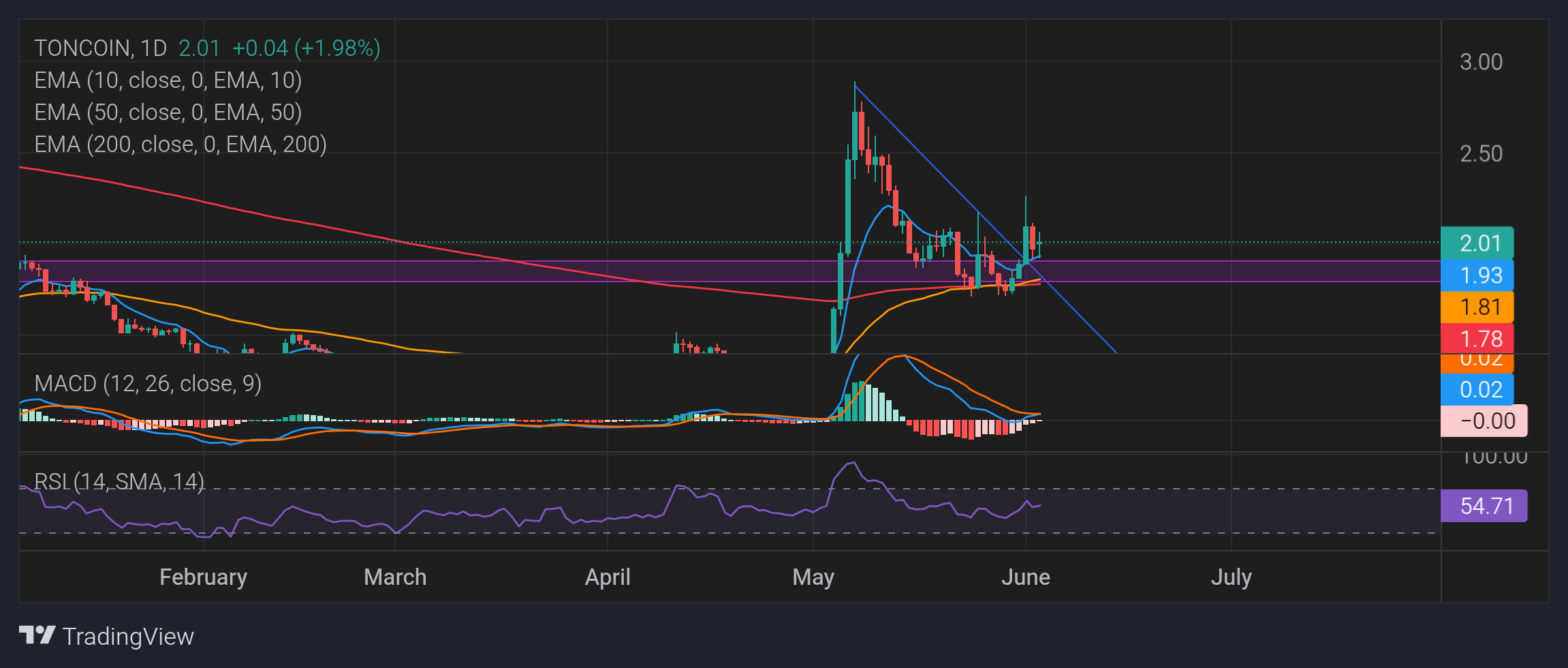Click the +0.04 (+1.98%) price change
The width and height of the screenshot is (1568, 668).
tap(307, 48)
